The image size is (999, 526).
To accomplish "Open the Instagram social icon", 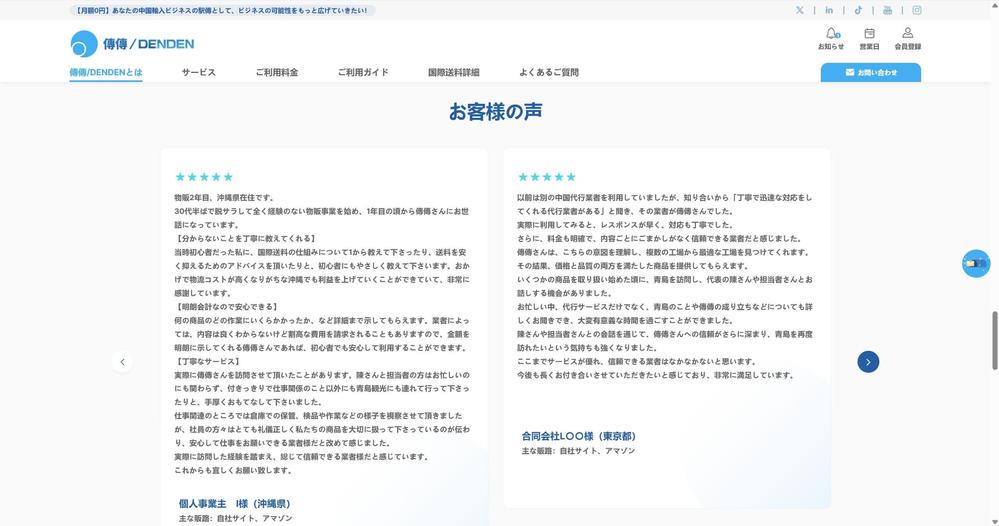I will pyautogui.click(x=917, y=10).
